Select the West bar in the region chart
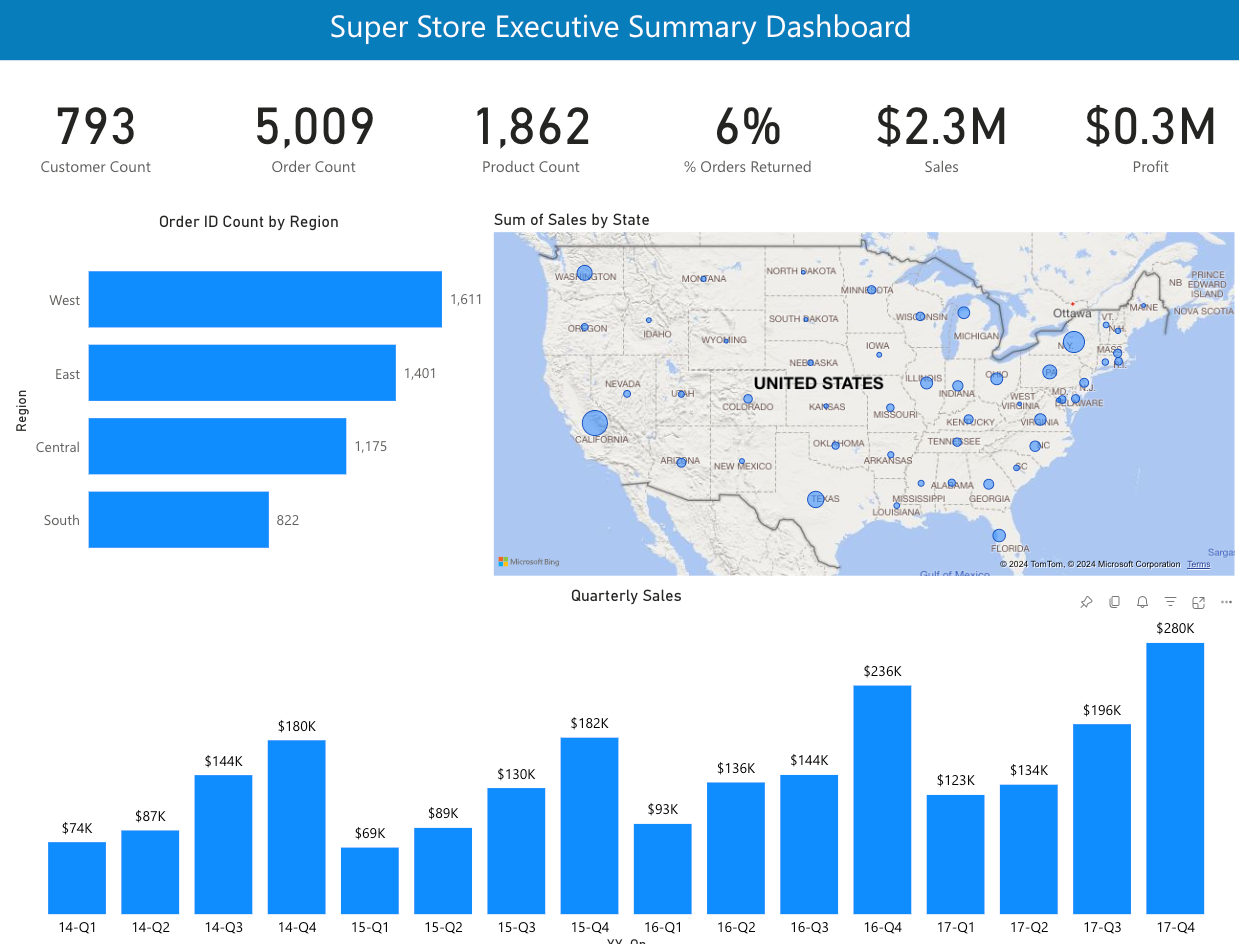Screen dimensions: 1239x944 [x=264, y=298]
